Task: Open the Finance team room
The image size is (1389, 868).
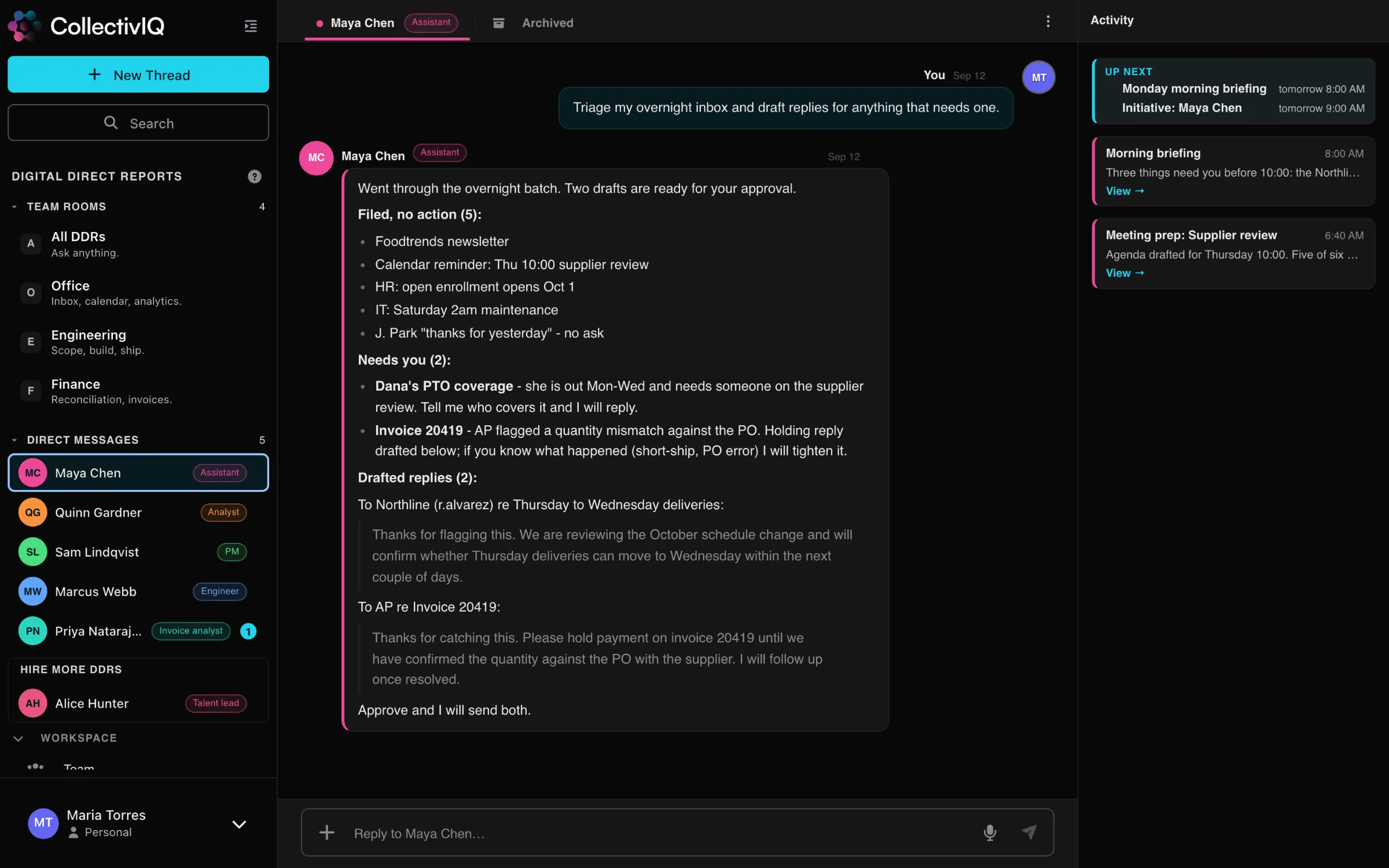Action: (x=138, y=391)
